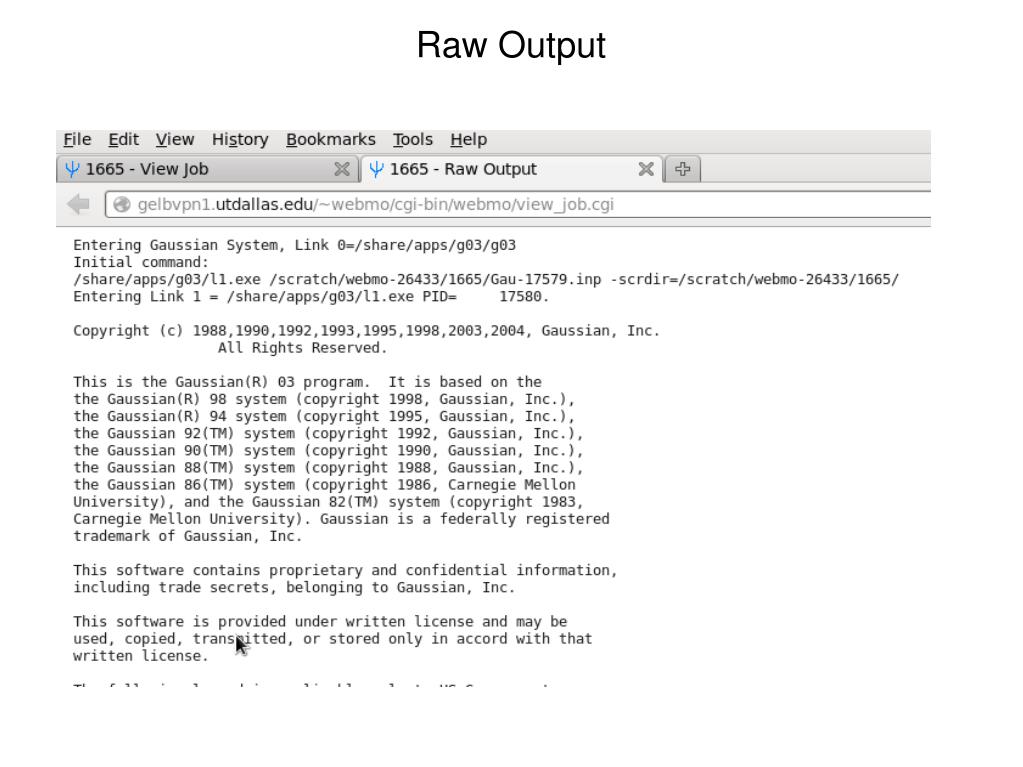Screen dimensions: 1023x767
Task: Click the 'Initial command:' line
Action: coord(141,262)
